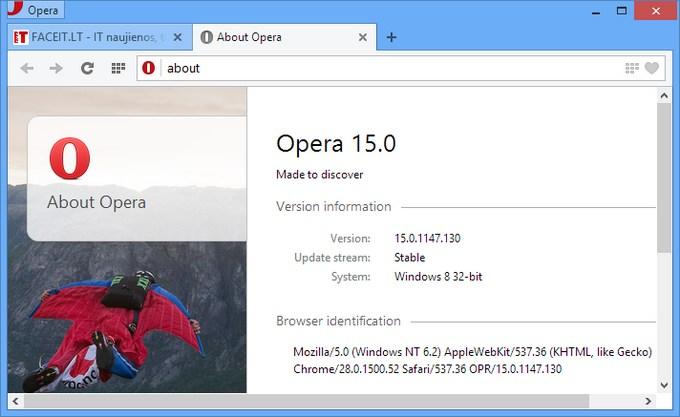The width and height of the screenshot is (680, 417).
Task: Click the wingsuit skydiver photo
Action: 115,329
